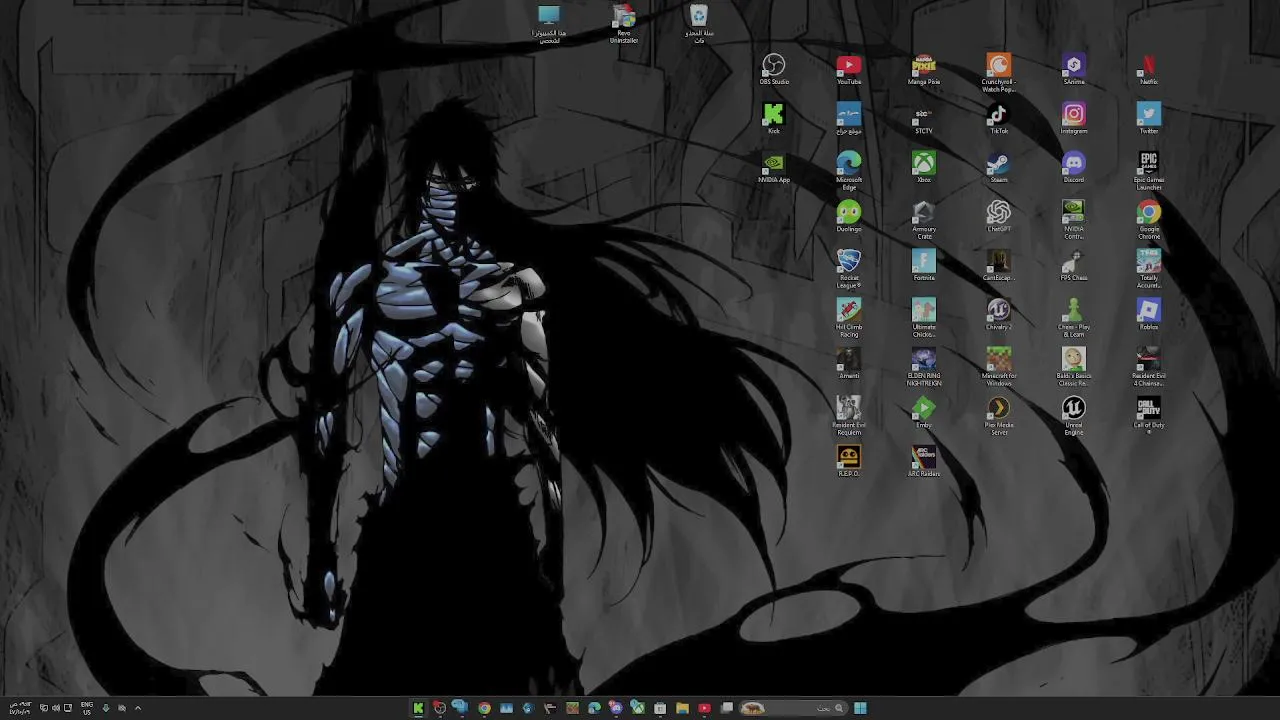Select the Duolingo desktop icon
Image resolution: width=1280 pixels, height=720 pixels.
pyautogui.click(x=849, y=216)
